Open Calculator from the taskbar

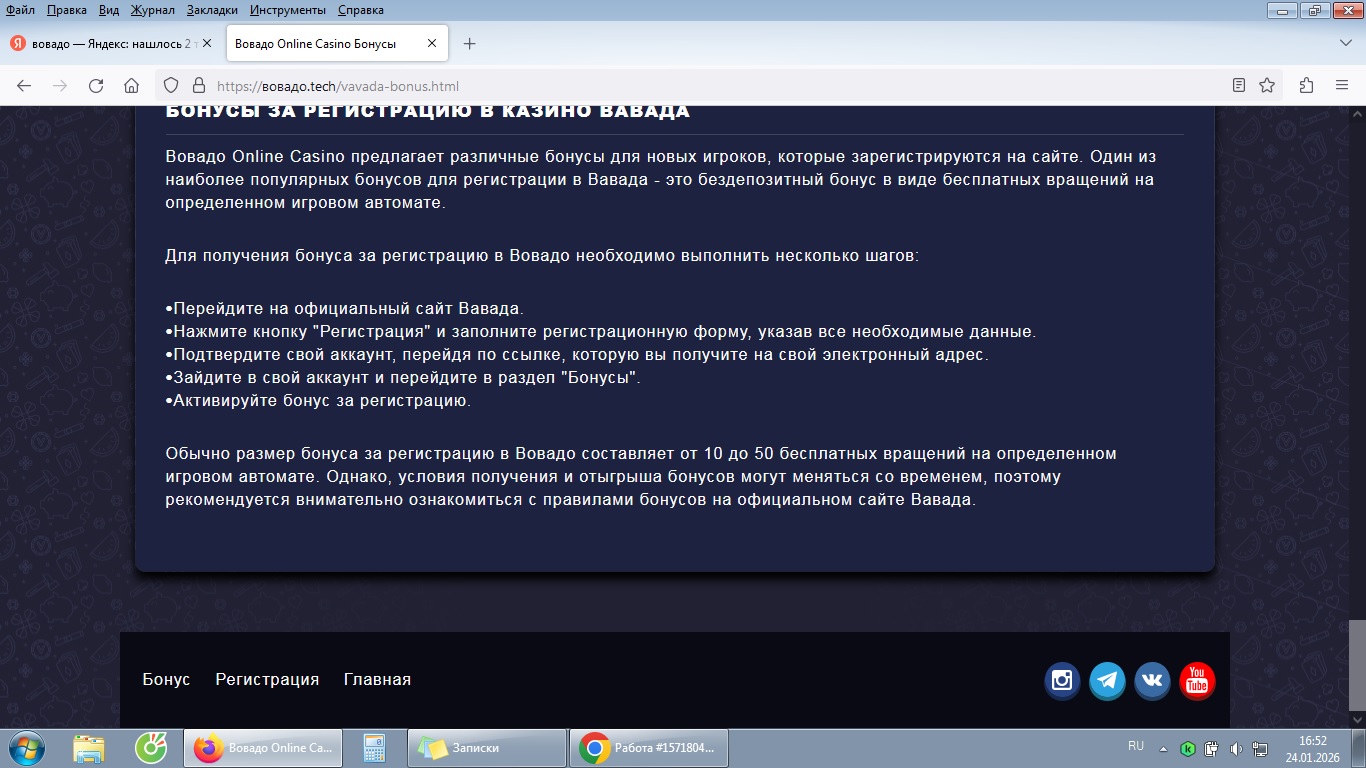[x=375, y=748]
